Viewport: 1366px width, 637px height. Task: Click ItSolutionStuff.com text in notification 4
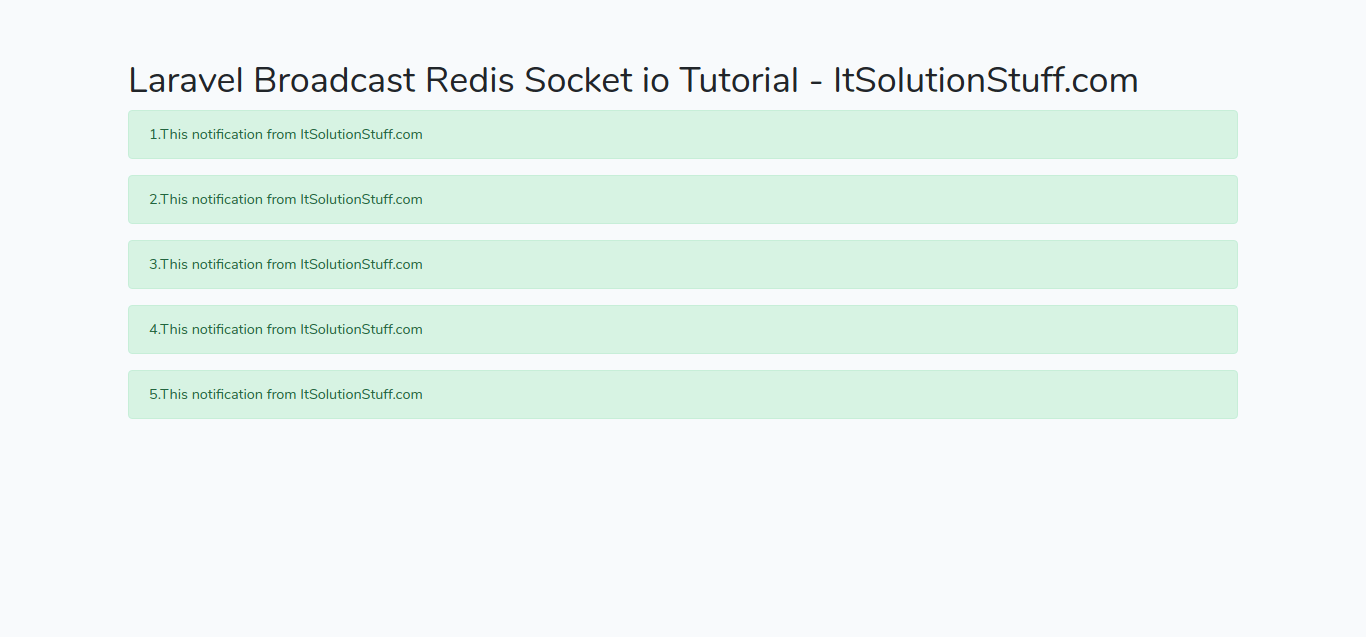point(361,329)
